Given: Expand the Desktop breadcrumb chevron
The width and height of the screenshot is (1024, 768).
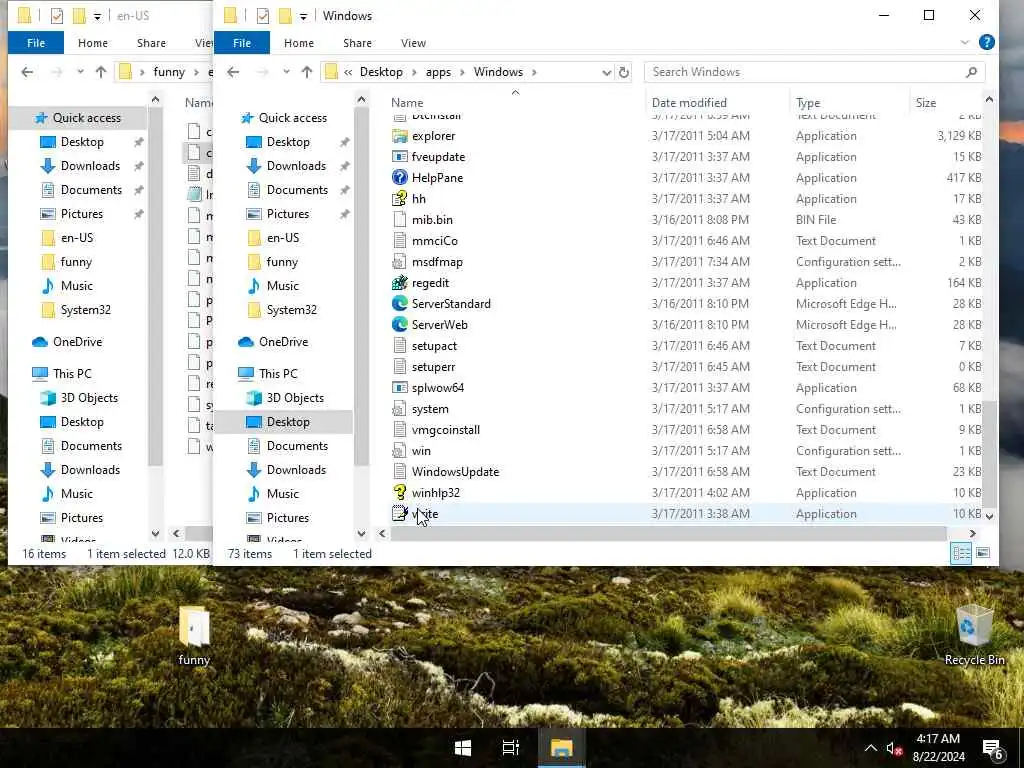Looking at the screenshot, I should click(414, 72).
